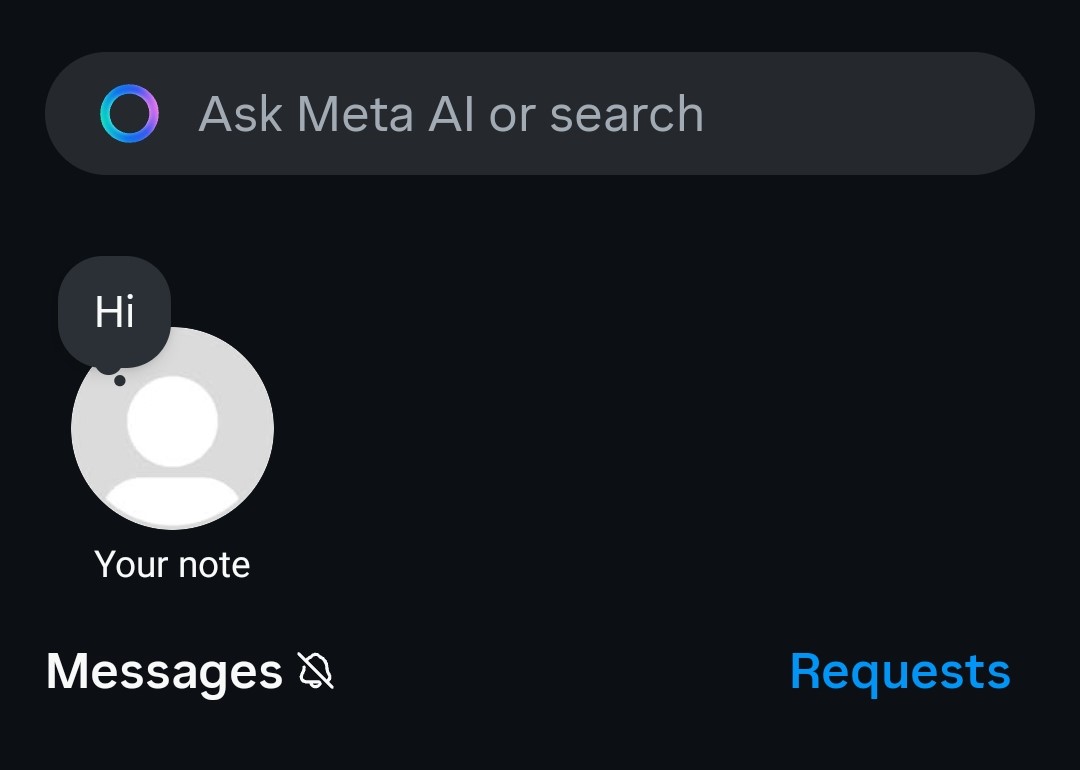This screenshot has width=1080, height=770.
Task: Click the crossed-out notification bell
Action: [316, 670]
